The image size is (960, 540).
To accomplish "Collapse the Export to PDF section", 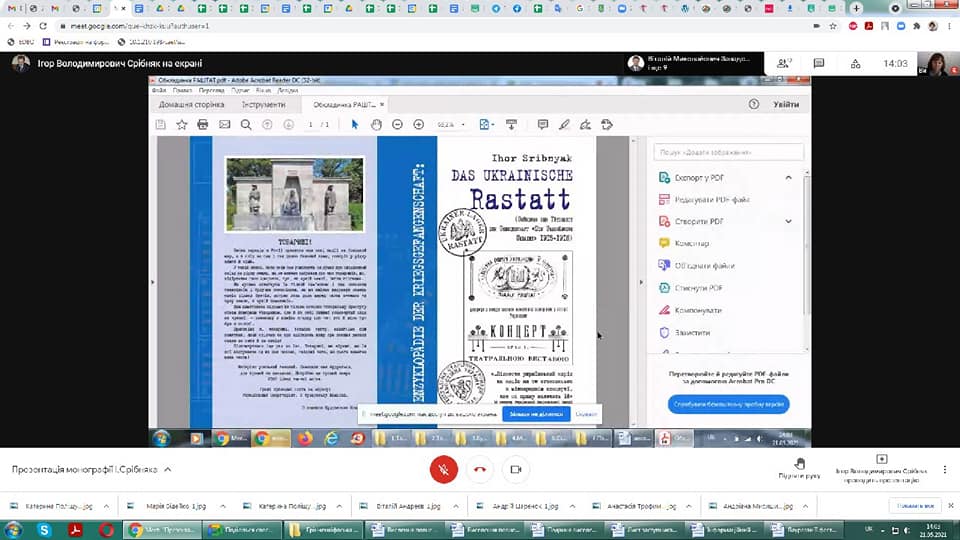I will point(788,178).
